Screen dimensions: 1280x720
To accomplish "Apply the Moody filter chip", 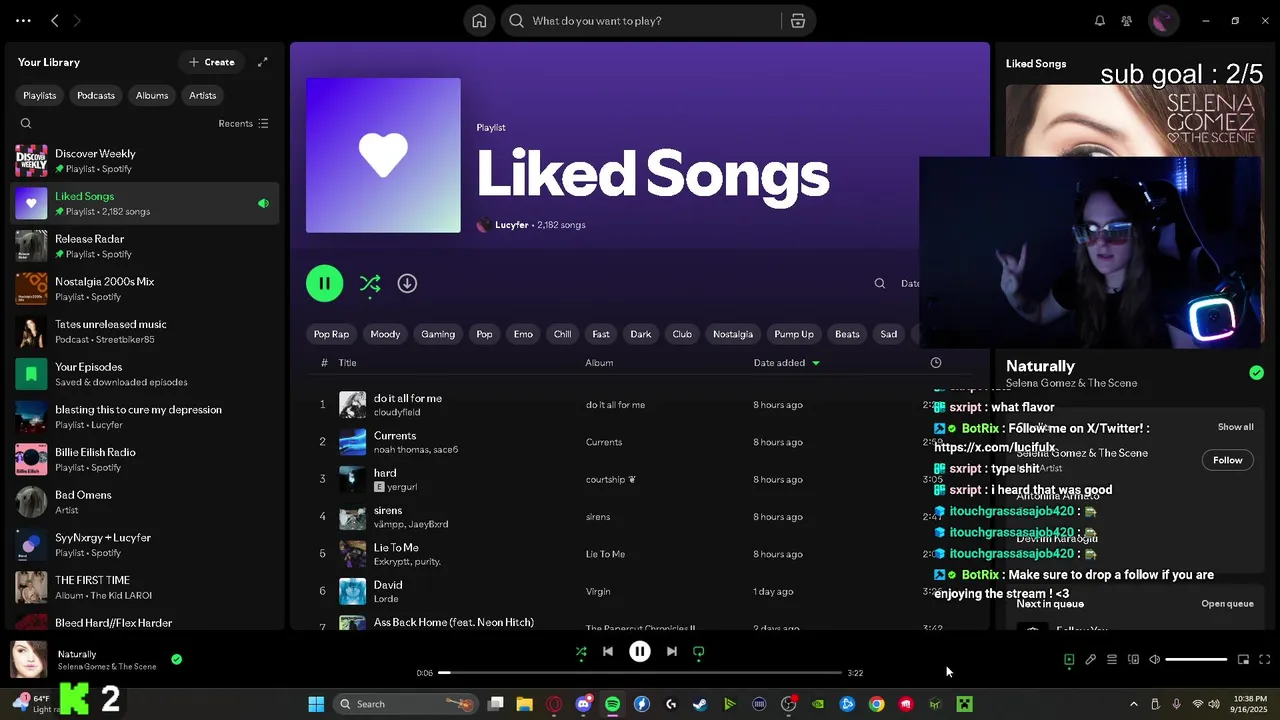I will 385,334.
